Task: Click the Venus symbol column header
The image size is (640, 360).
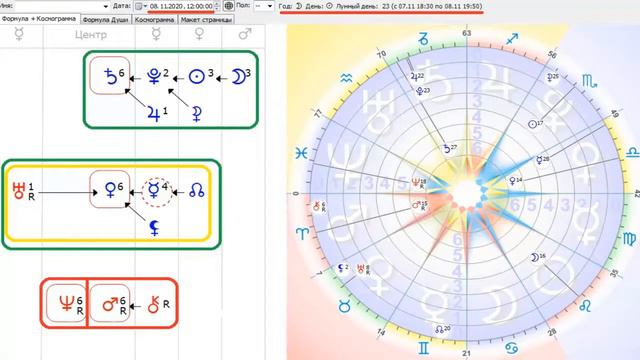Action: (x=199, y=34)
